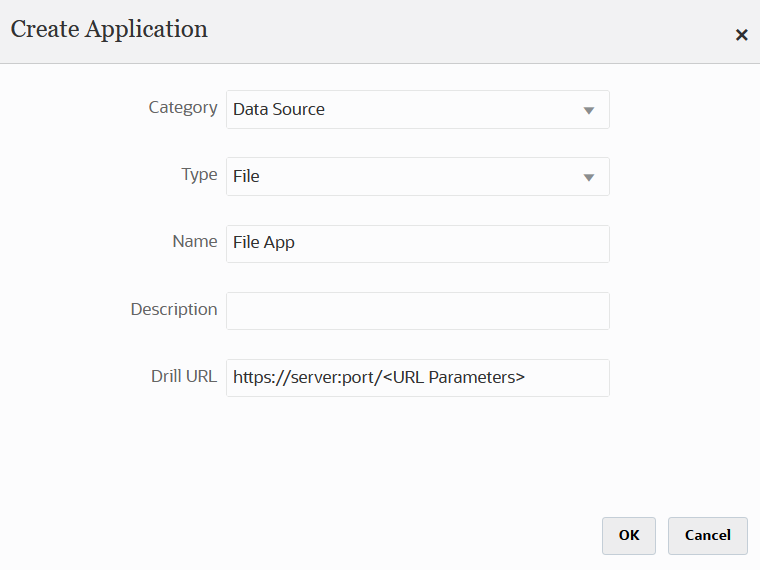
Task: Click the Name field label
Action: pyautogui.click(x=194, y=242)
